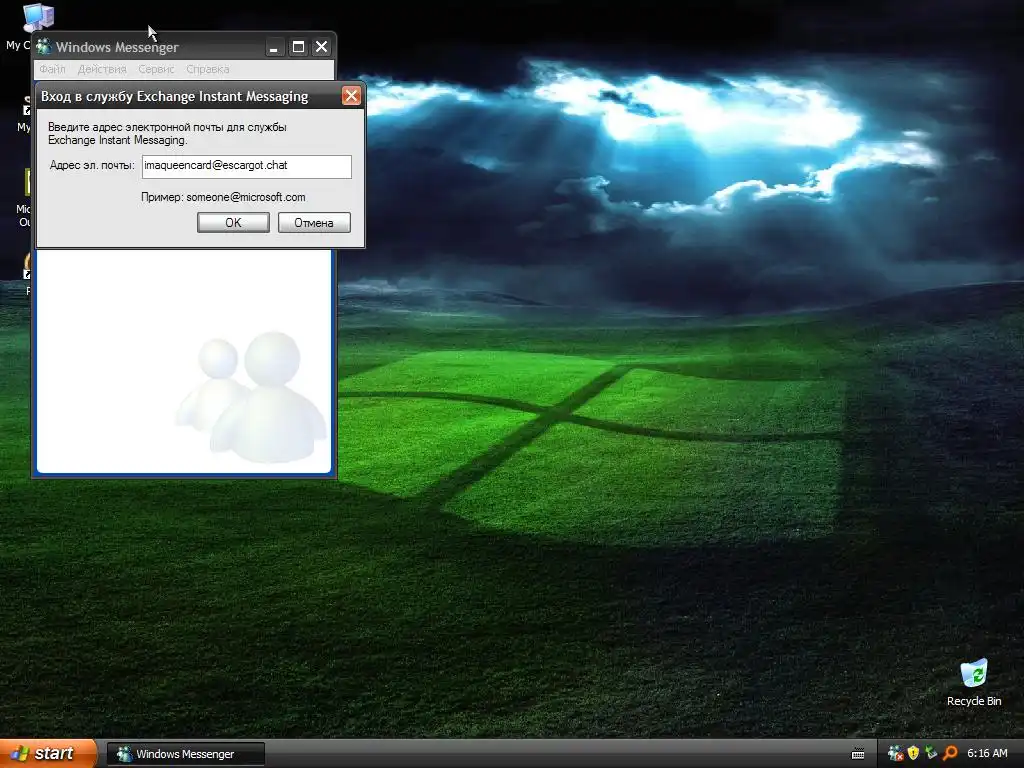Focus the Адрес эл. почты email field

(247, 166)
